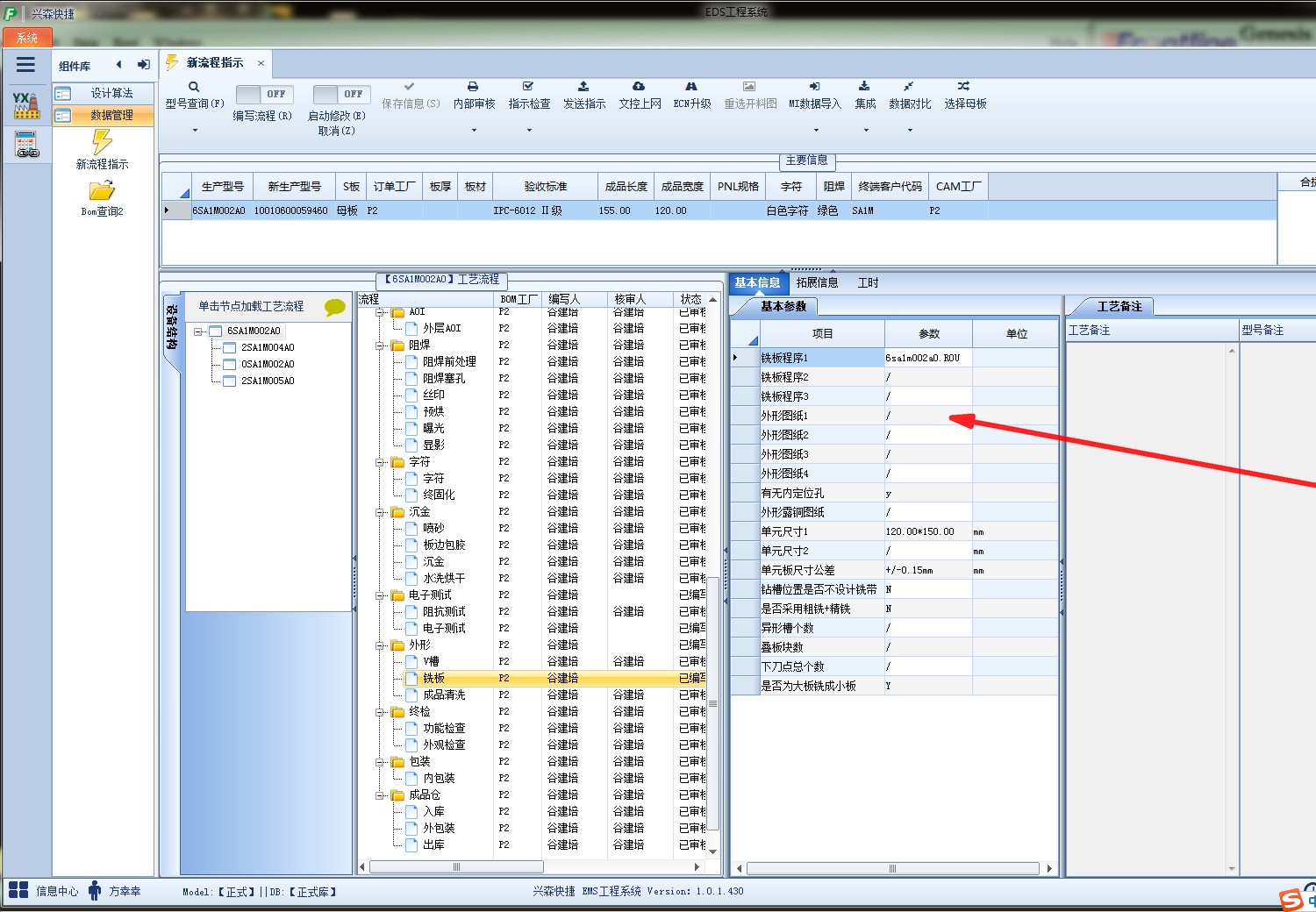Switch to the 工时 tab
The image size is (1316, 912).
[868, 282]
